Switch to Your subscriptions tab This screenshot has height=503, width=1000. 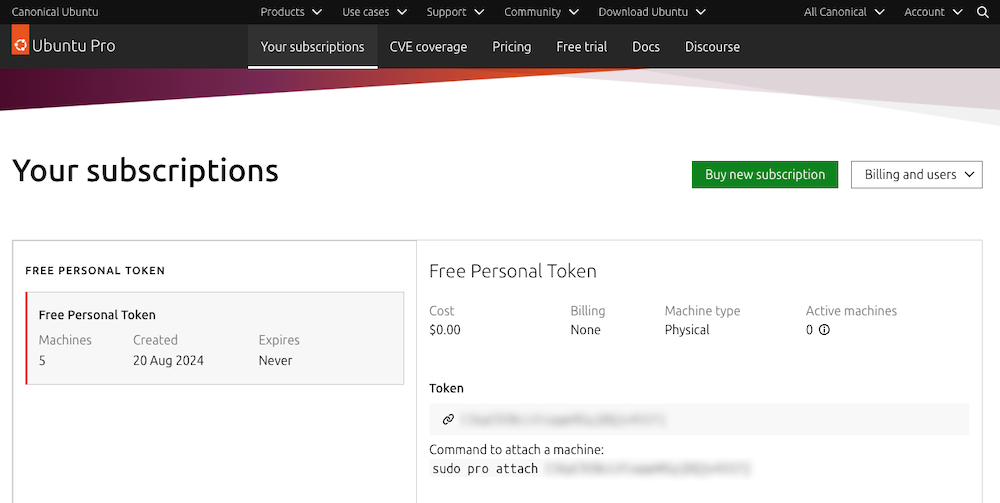313,47
